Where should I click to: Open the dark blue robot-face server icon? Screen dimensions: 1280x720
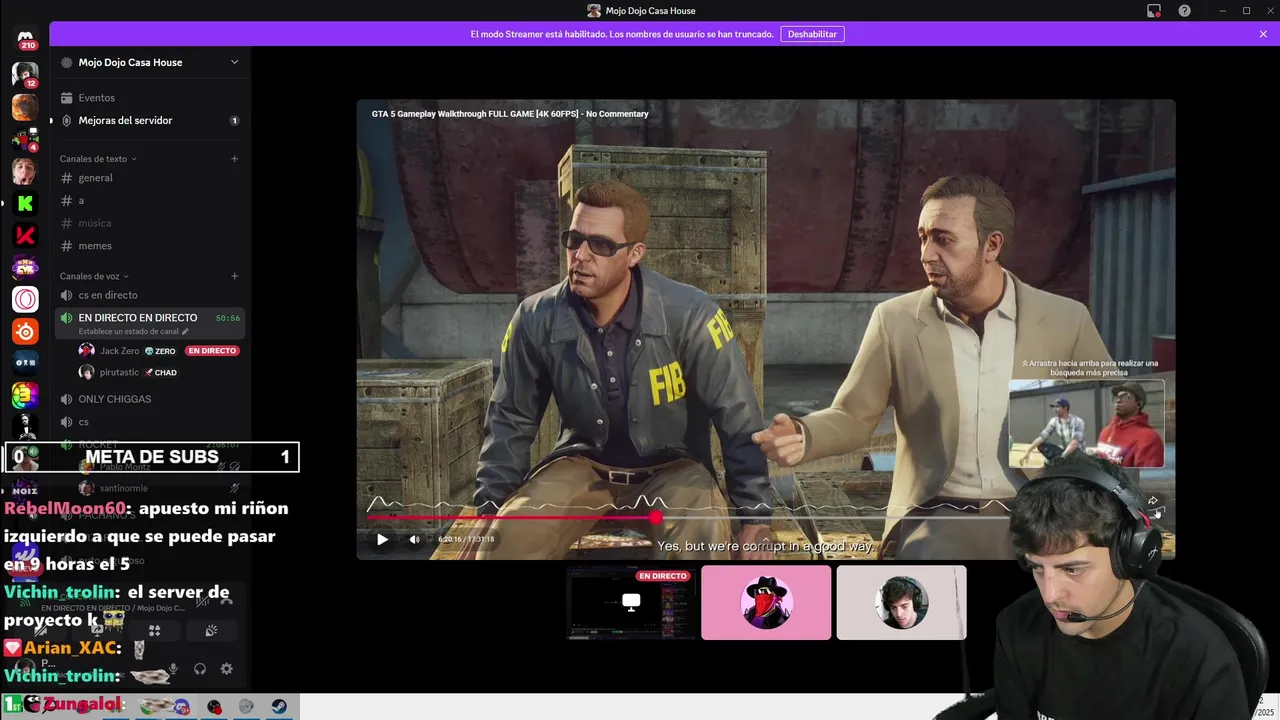pyautogui.click(x=25, y=363)
